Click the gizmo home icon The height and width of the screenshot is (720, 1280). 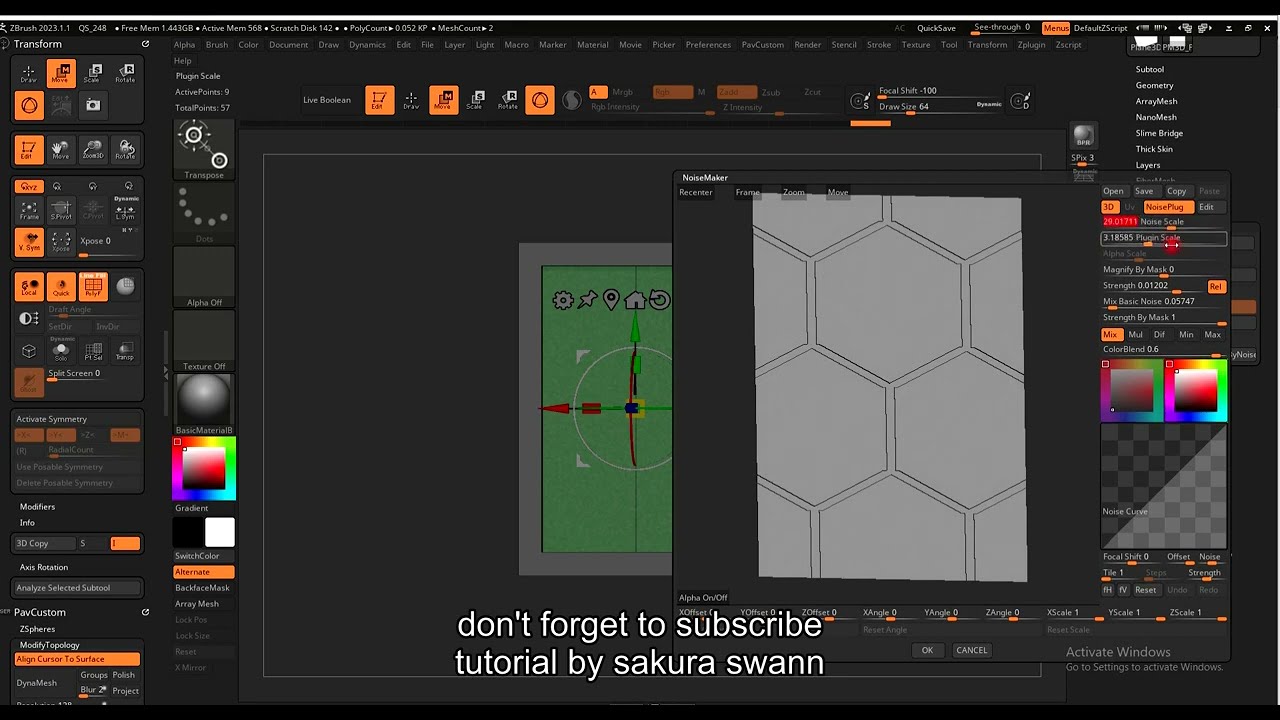pos(635,300)
